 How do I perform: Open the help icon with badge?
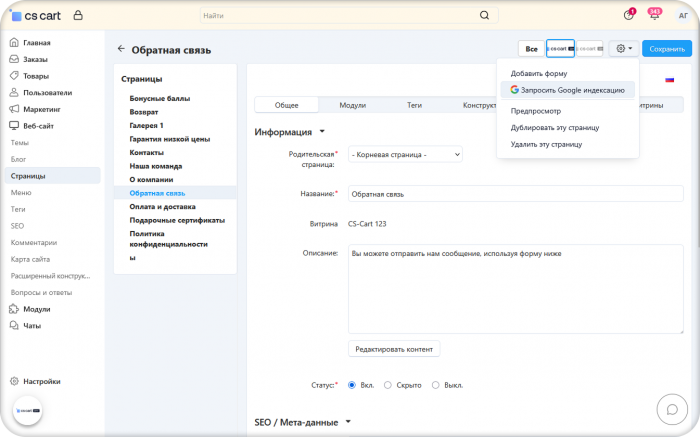[x=629, y=15]
